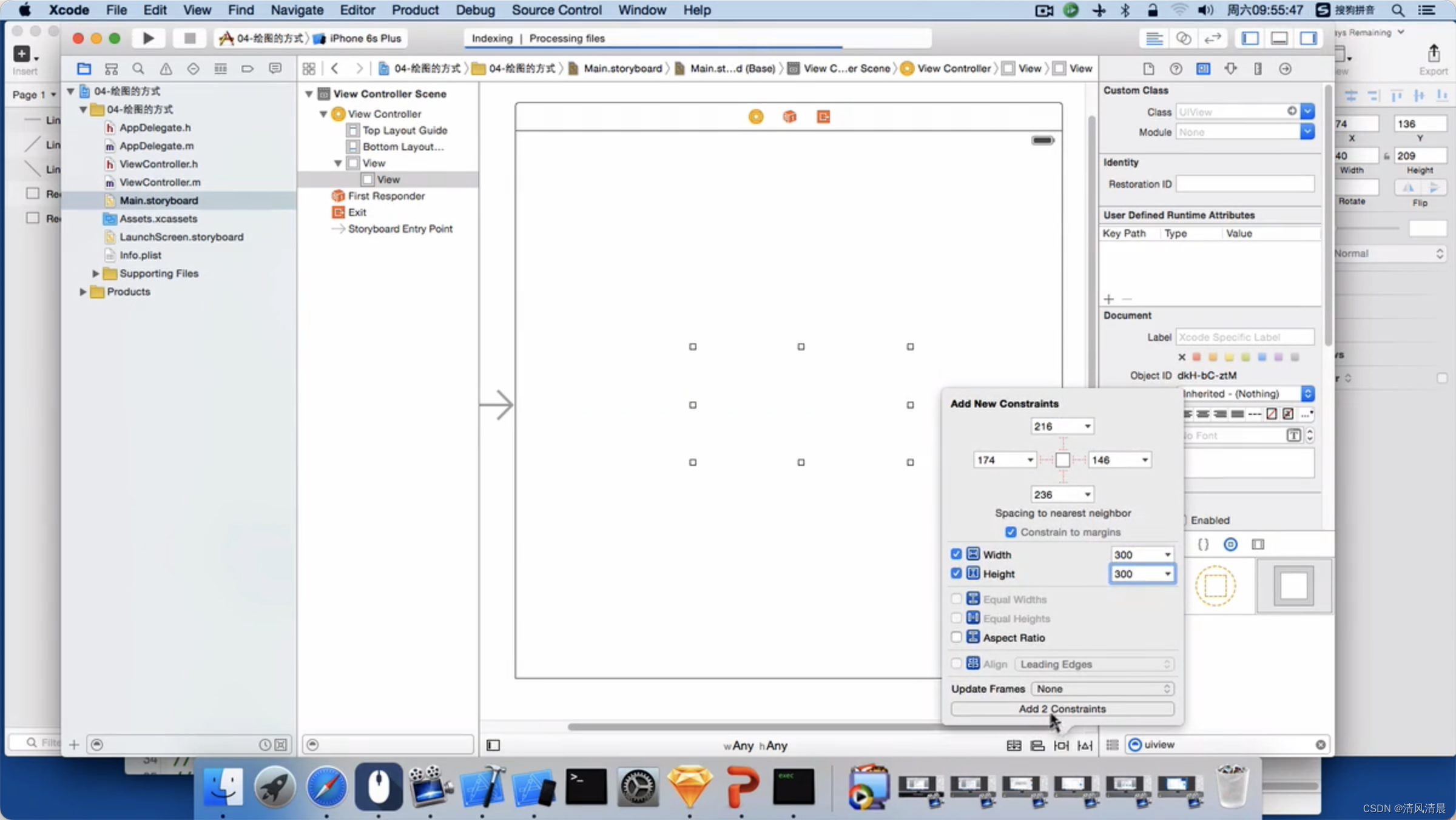This screenshot has height=820, width=1456.
Task: Click the Run button to build project
Action: click(148, 38)
